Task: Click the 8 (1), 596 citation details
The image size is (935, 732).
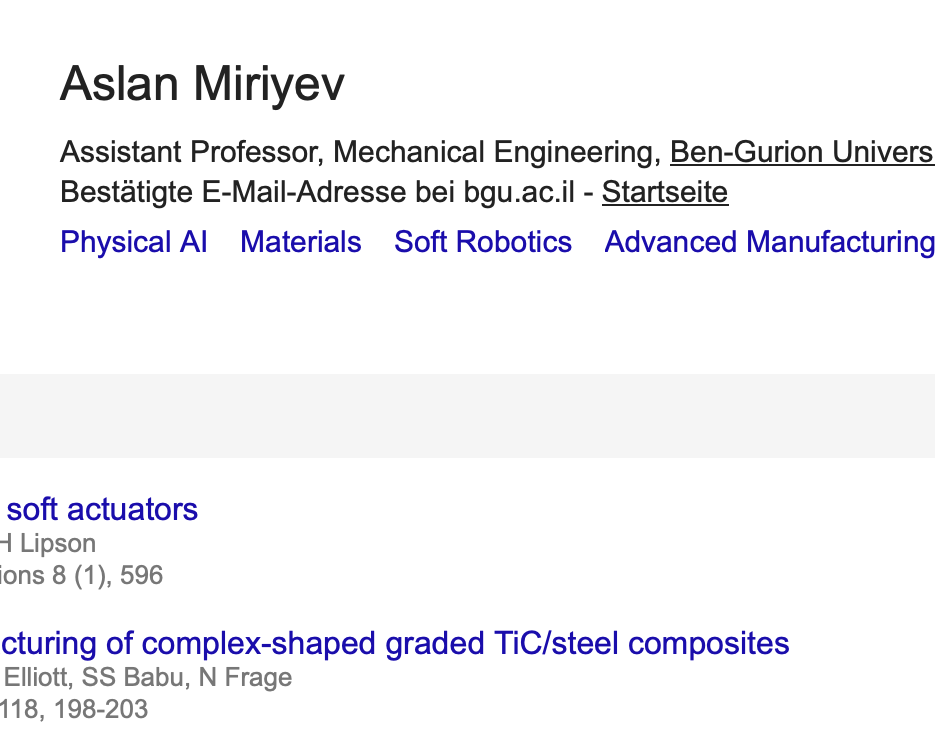Action: click(107, 575)
